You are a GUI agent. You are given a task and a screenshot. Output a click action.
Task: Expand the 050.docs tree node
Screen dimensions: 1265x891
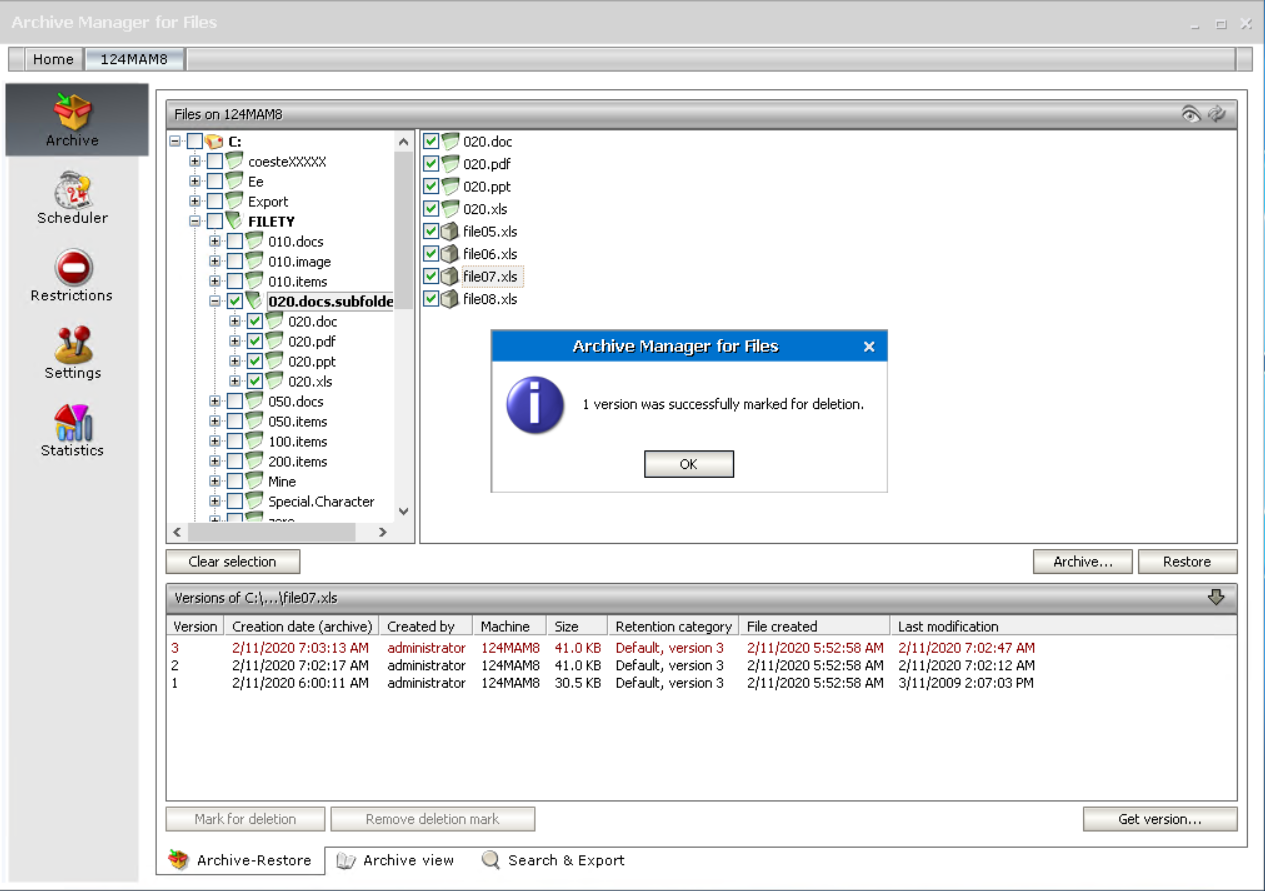click(x=215, y=401)
